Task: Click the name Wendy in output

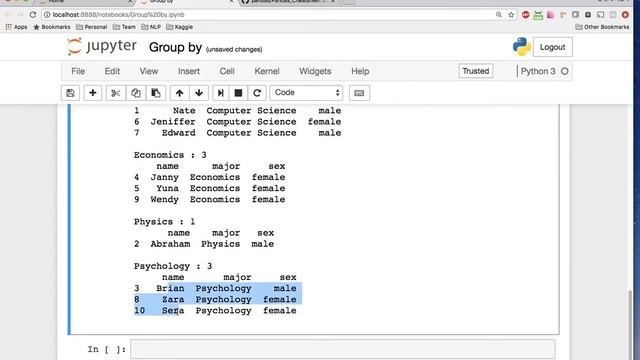Action: [x=164, y=200]
